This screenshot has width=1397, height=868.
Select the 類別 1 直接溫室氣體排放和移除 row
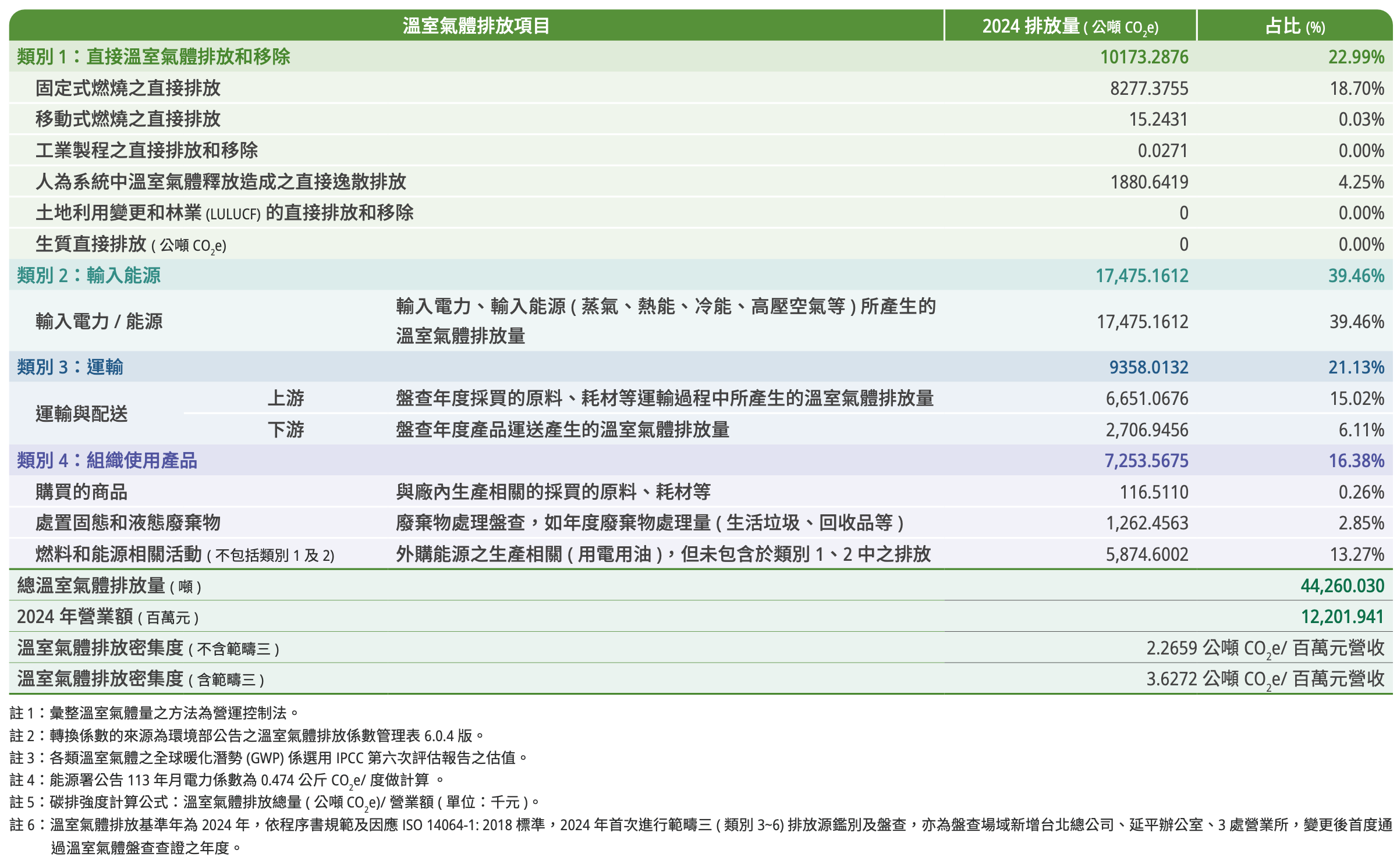pos(154,57)
